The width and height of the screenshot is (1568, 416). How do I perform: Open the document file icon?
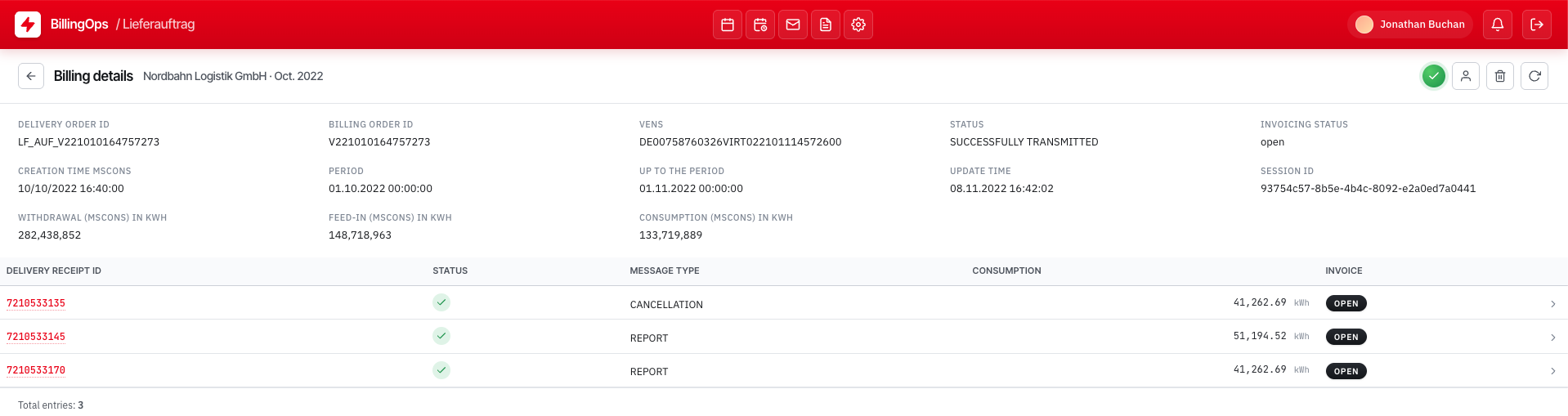826,25
